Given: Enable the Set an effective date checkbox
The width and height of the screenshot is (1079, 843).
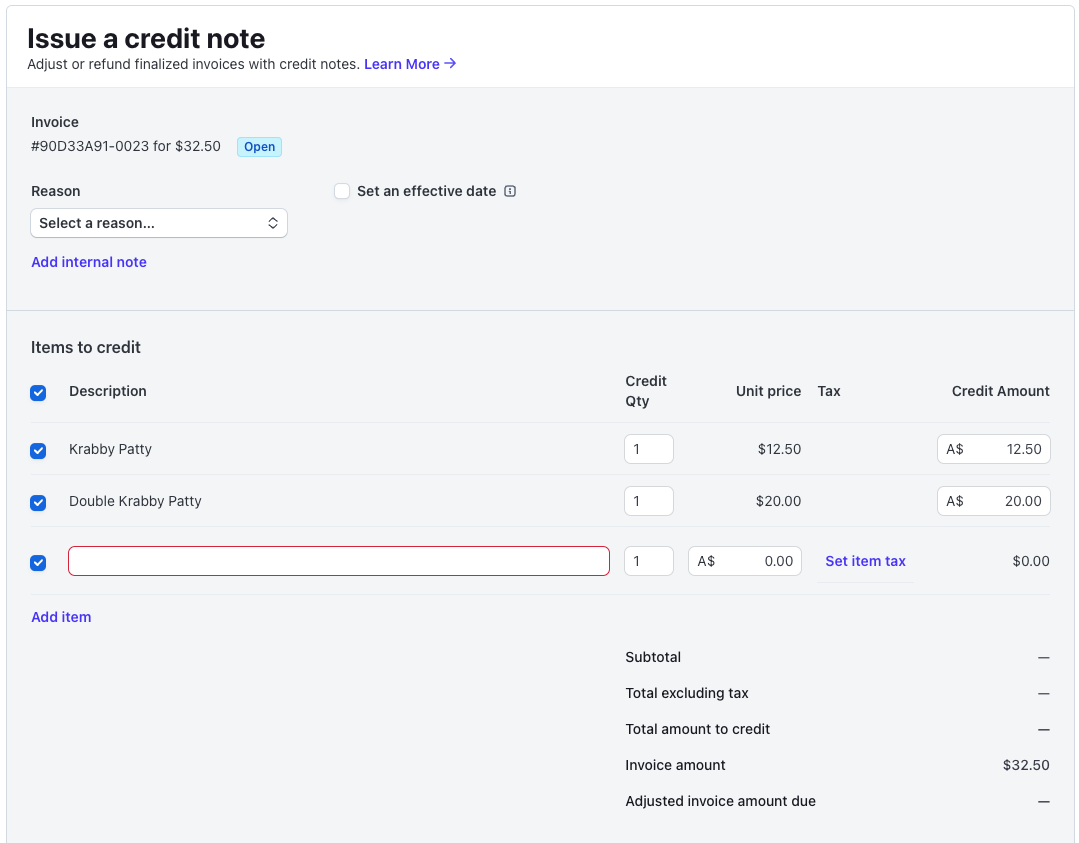Looking at the screenshot, I should tap(342, 191).
